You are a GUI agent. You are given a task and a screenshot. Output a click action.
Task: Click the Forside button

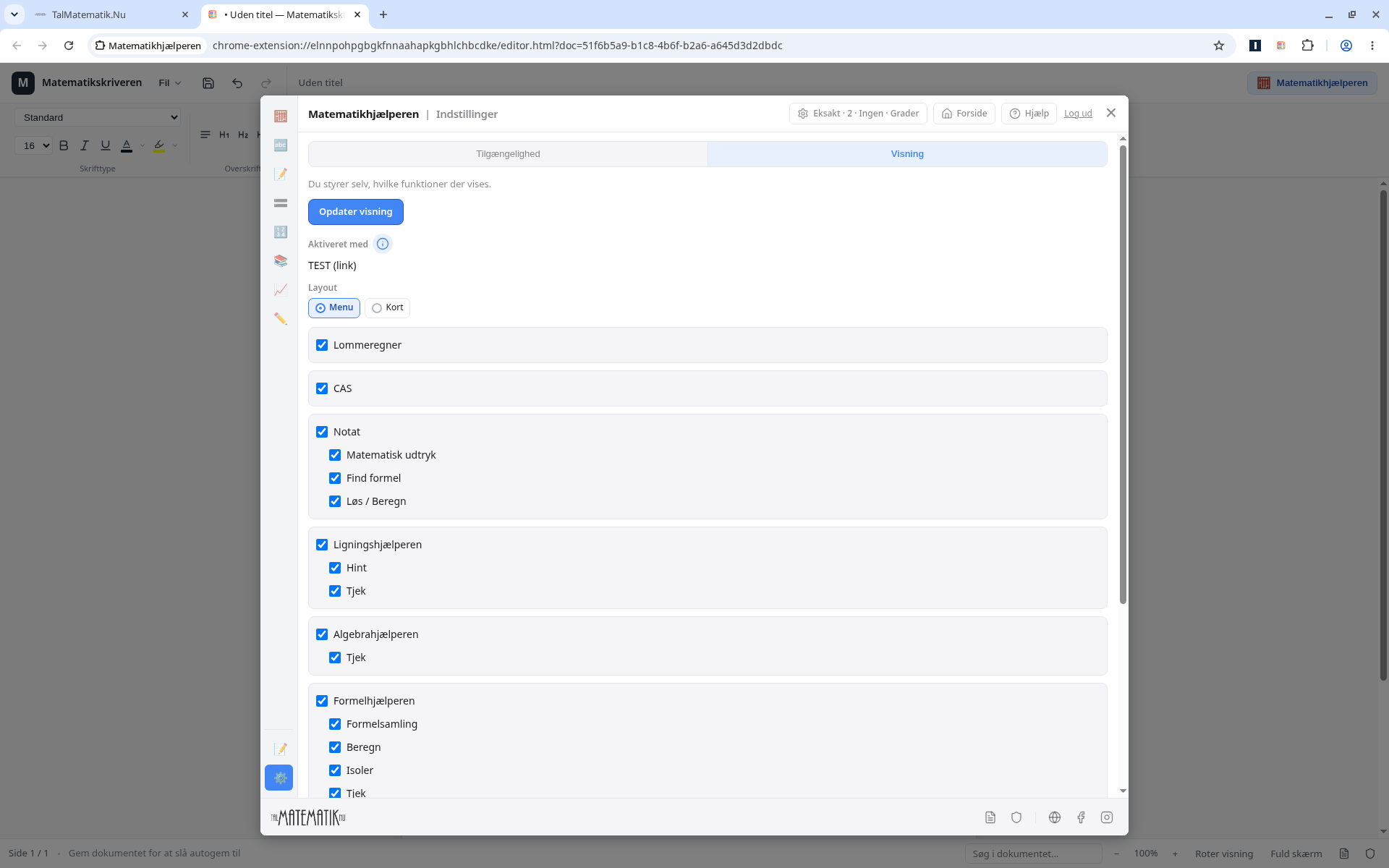(x=964, y=114)
